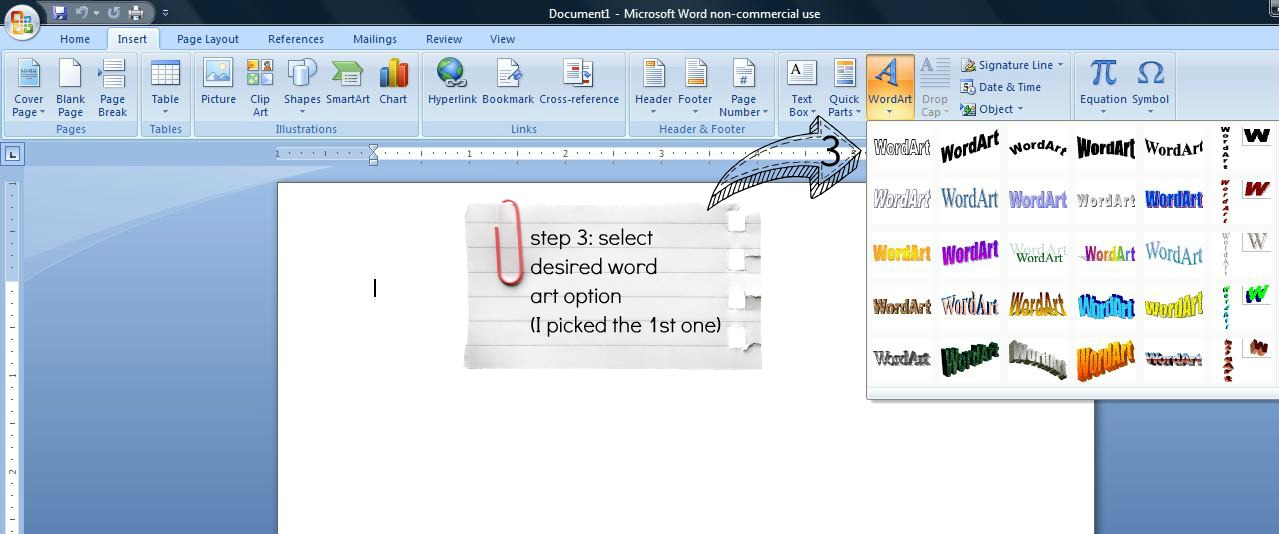Open the SmartArt graphic tool
Screen dimensions: 1279x534
[x=347, y=83]
